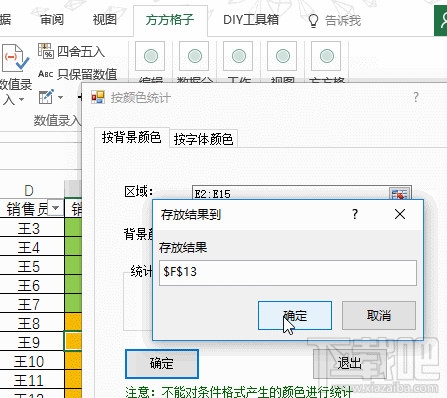Screen dimensions: 447x398
Task: Click 只保留数值 in the ribbon
Action: pyautogui.click(x=77, y=74)
